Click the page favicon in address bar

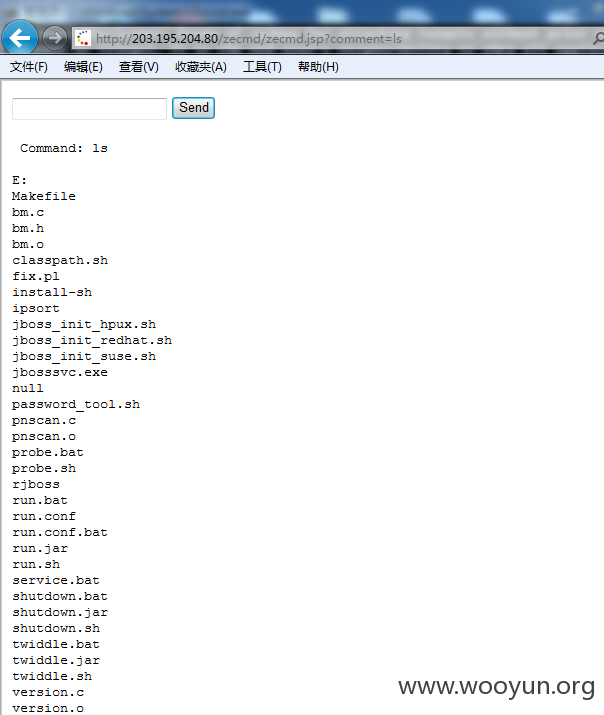[83, 38]
